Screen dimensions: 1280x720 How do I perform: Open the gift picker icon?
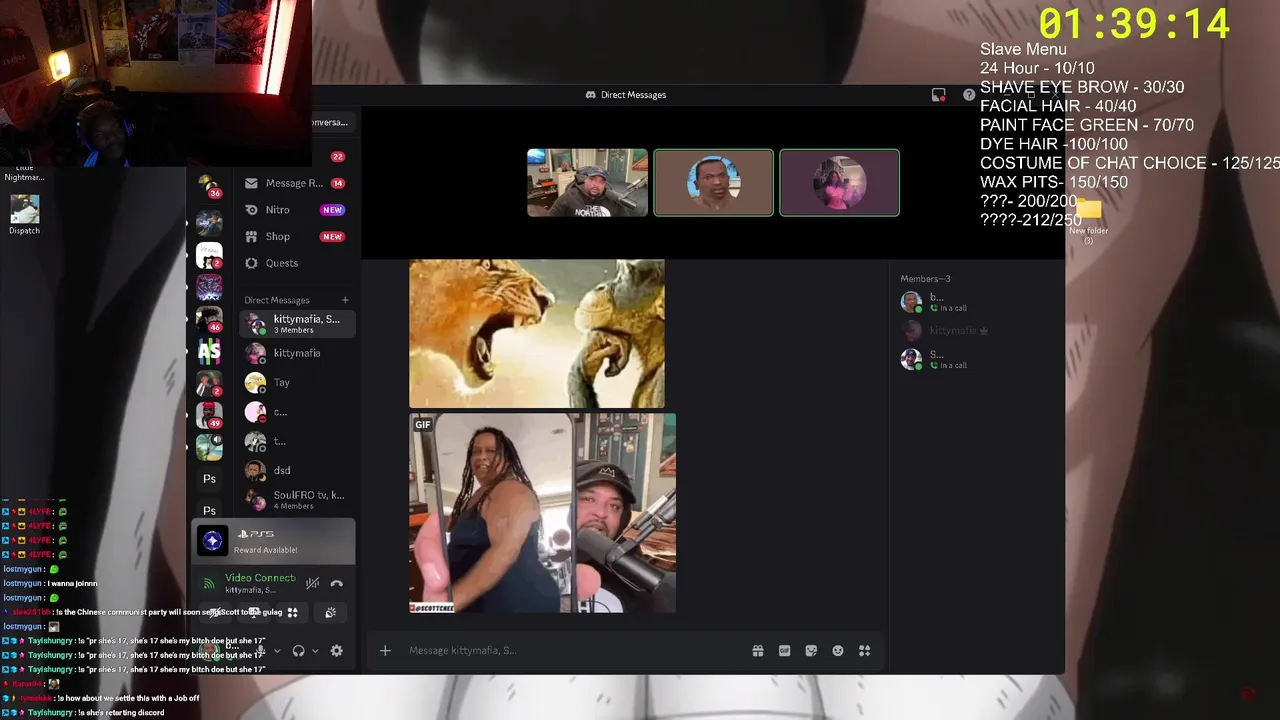758,651
